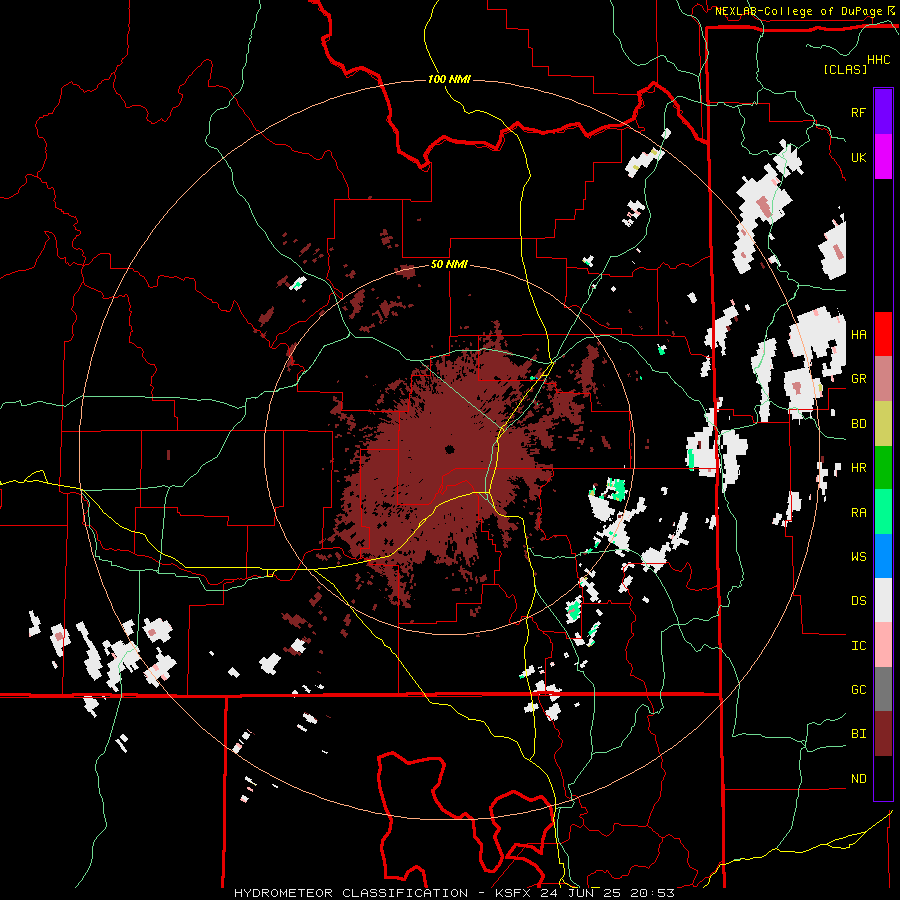The image size is (900, 900).
Task: Click the HYDROMETEOR CLASSIFICATION title text
Action: point(351,893)
